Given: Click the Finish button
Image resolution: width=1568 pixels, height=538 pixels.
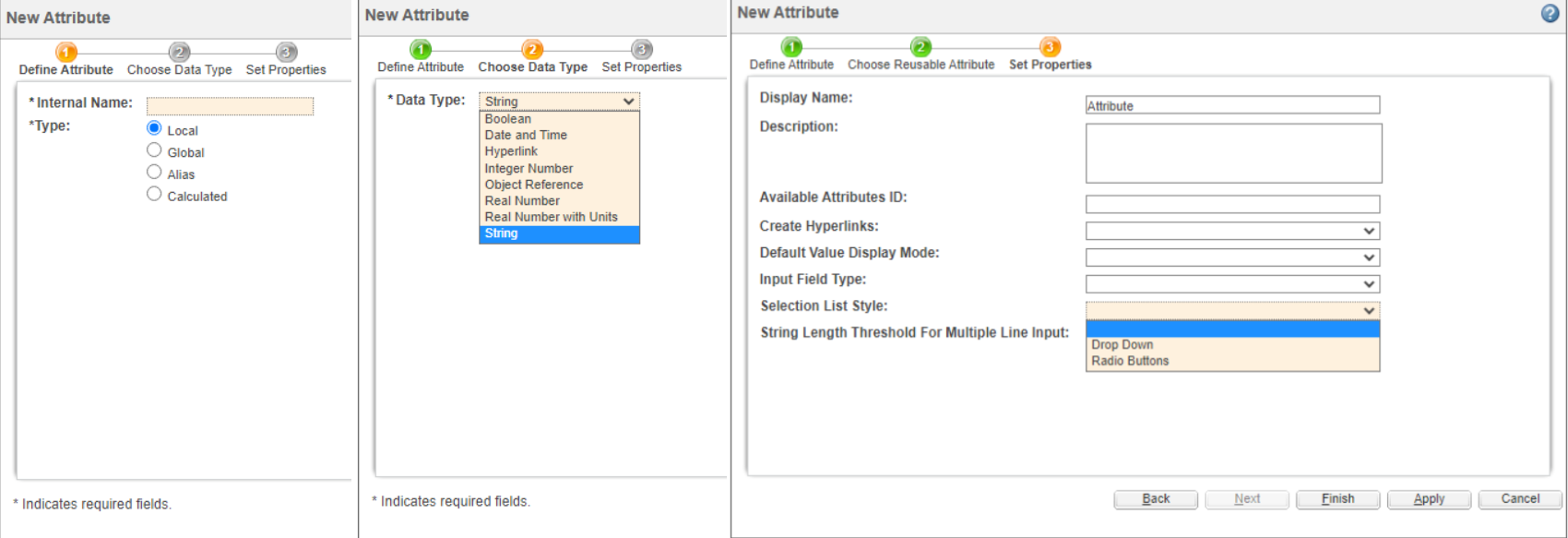Looking at the screenshot, I should [1337, 499].
